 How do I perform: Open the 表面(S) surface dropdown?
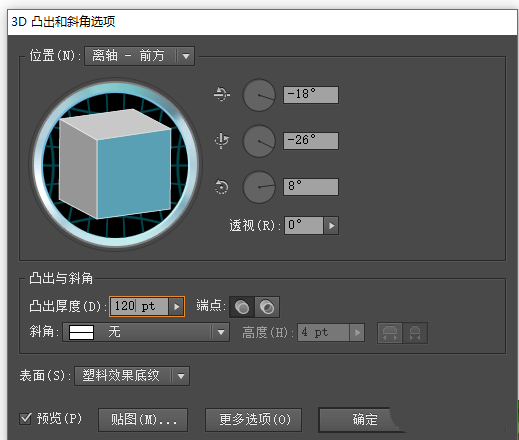[x=132, y=376]
